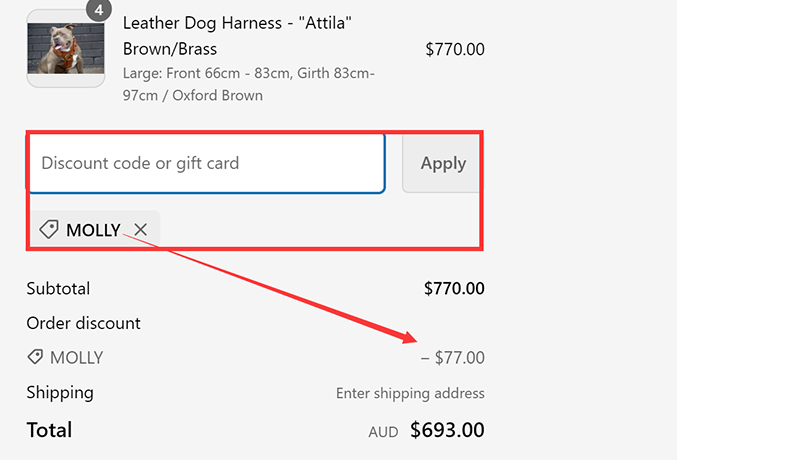Click the Large size variant description
This screenshot has width=800, height=460.
248,84
